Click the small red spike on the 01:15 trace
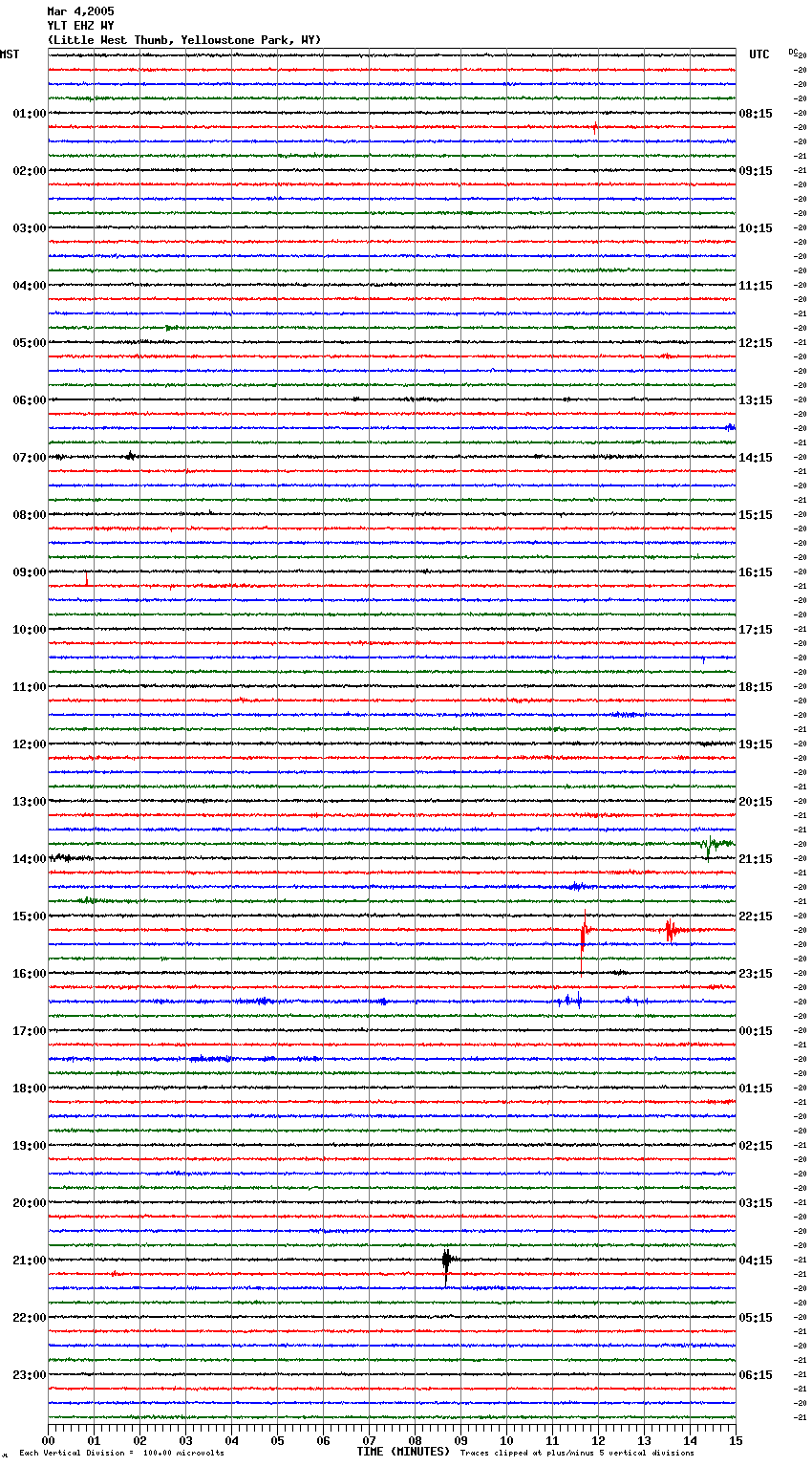812x1466 pixels. 595,127
